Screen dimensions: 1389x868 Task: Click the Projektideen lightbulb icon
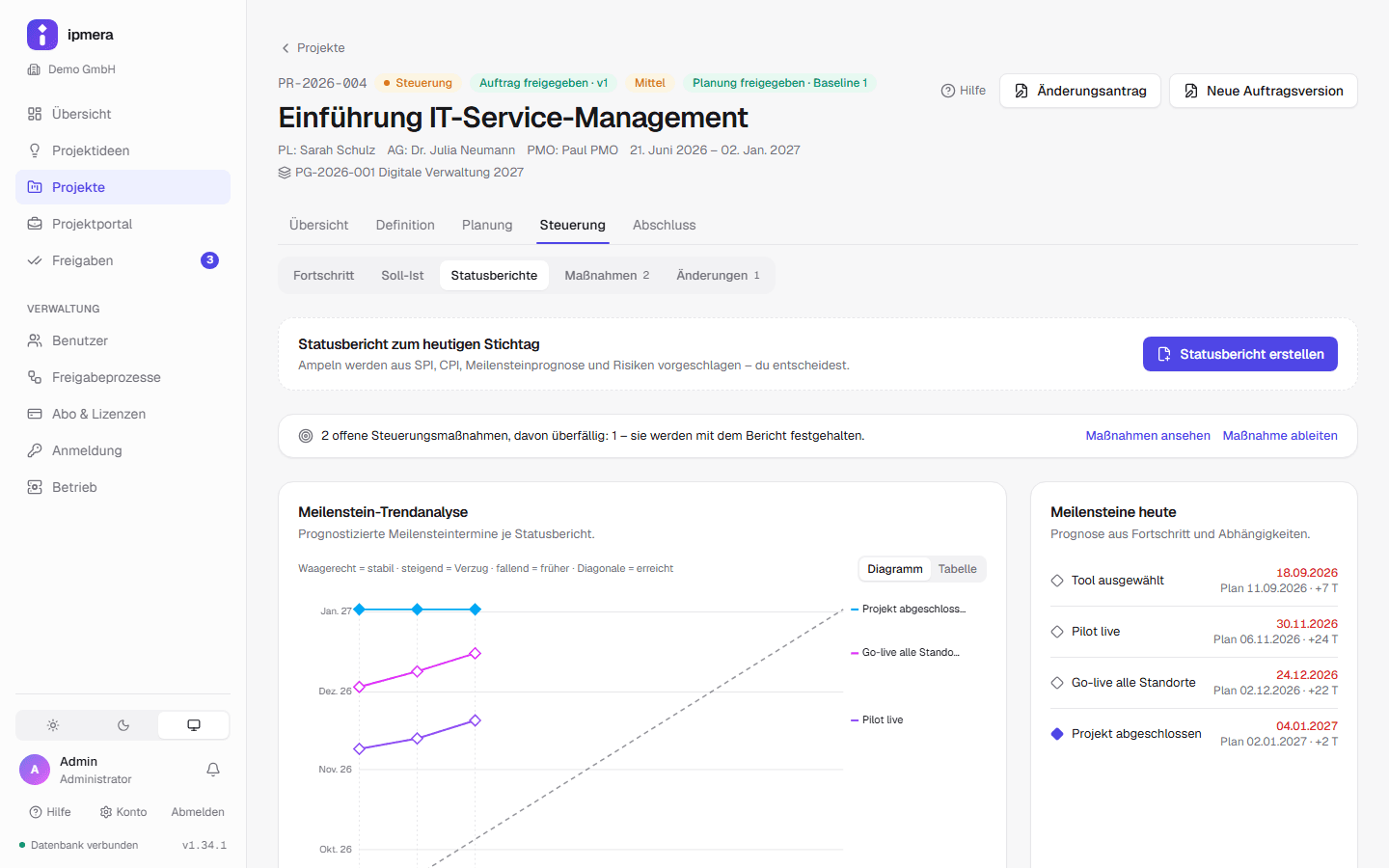[35, 150]
